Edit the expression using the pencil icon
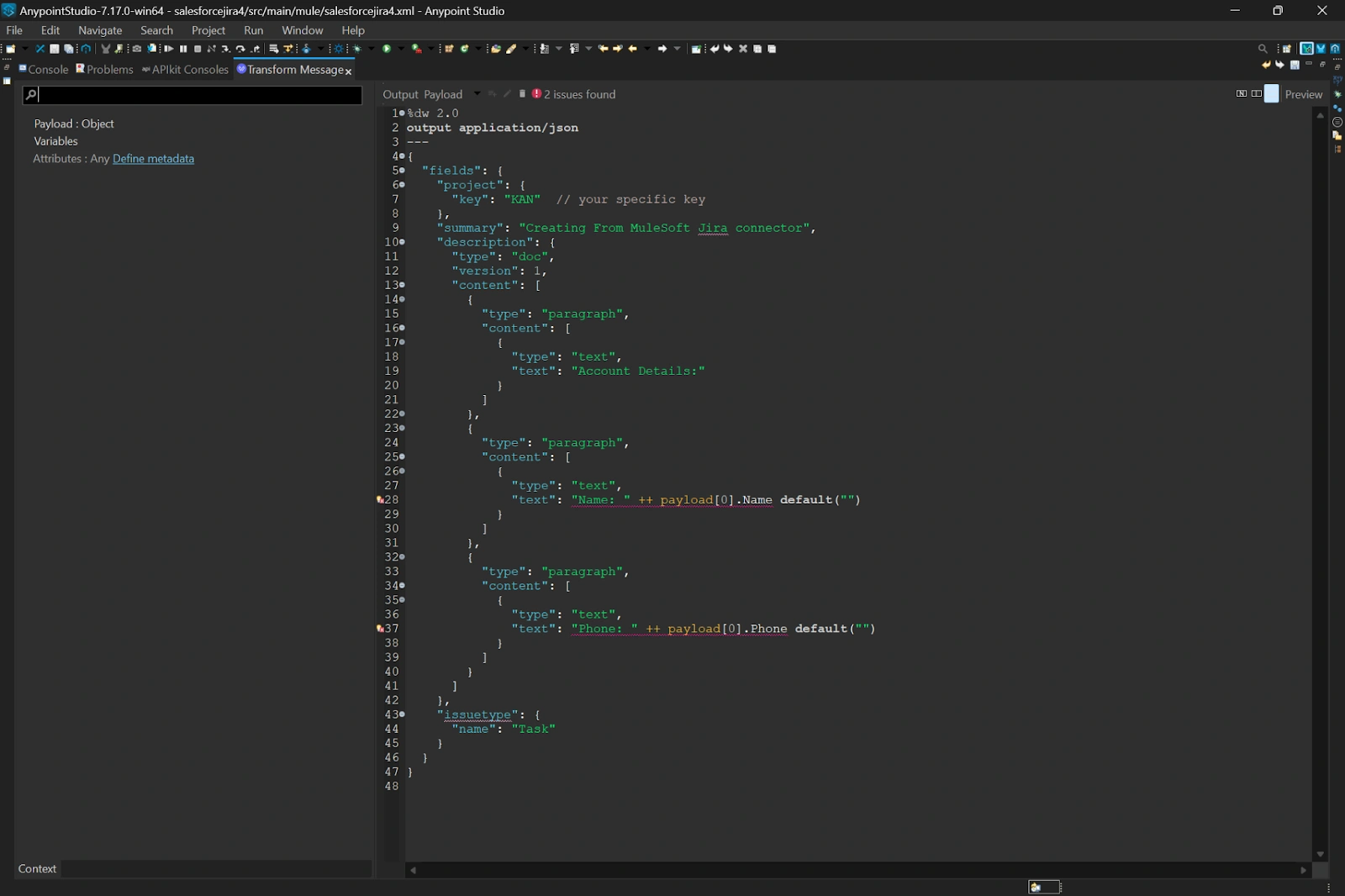The image size is (1345, 896). (x=509, y=94)
